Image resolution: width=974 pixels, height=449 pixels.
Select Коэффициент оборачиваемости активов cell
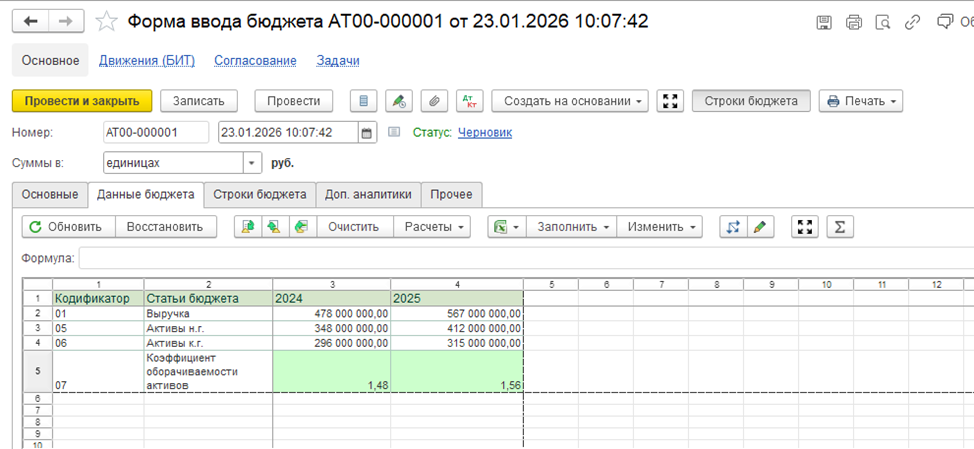[x=208, y=371]
